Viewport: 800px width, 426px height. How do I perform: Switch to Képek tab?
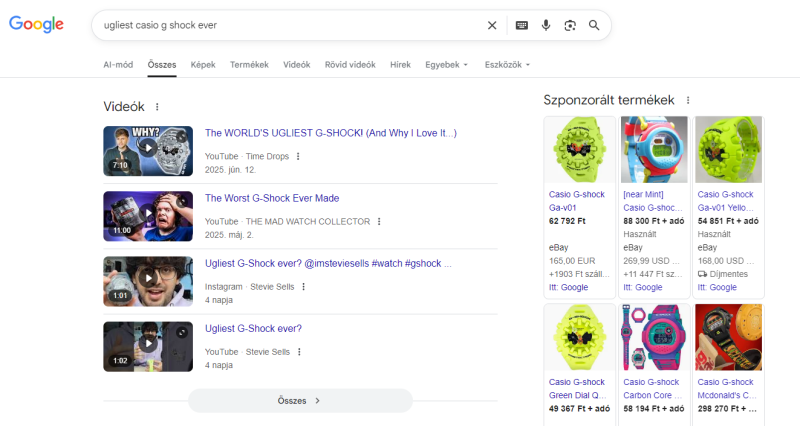pyautogui.click(x=203, y=65)
